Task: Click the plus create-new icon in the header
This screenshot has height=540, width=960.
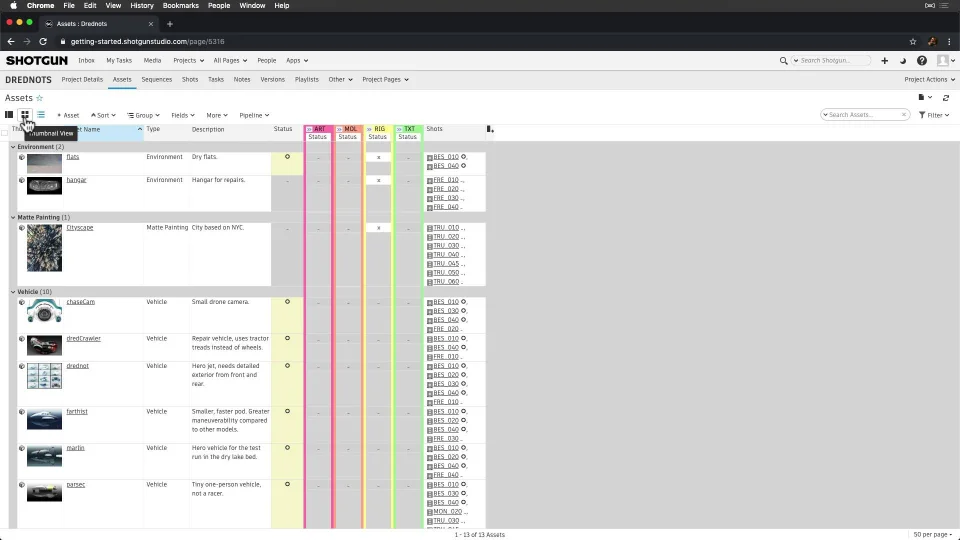Action: (x=884, y=61)
